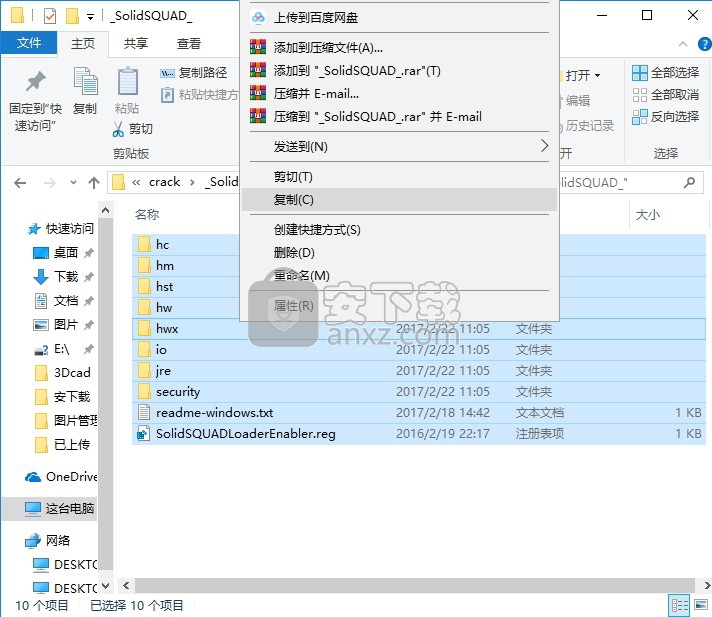Switch to the Share (共享) ribbon tab
Image resolution: width=712 pixels, height=617 pixels.
pos(135,44)
